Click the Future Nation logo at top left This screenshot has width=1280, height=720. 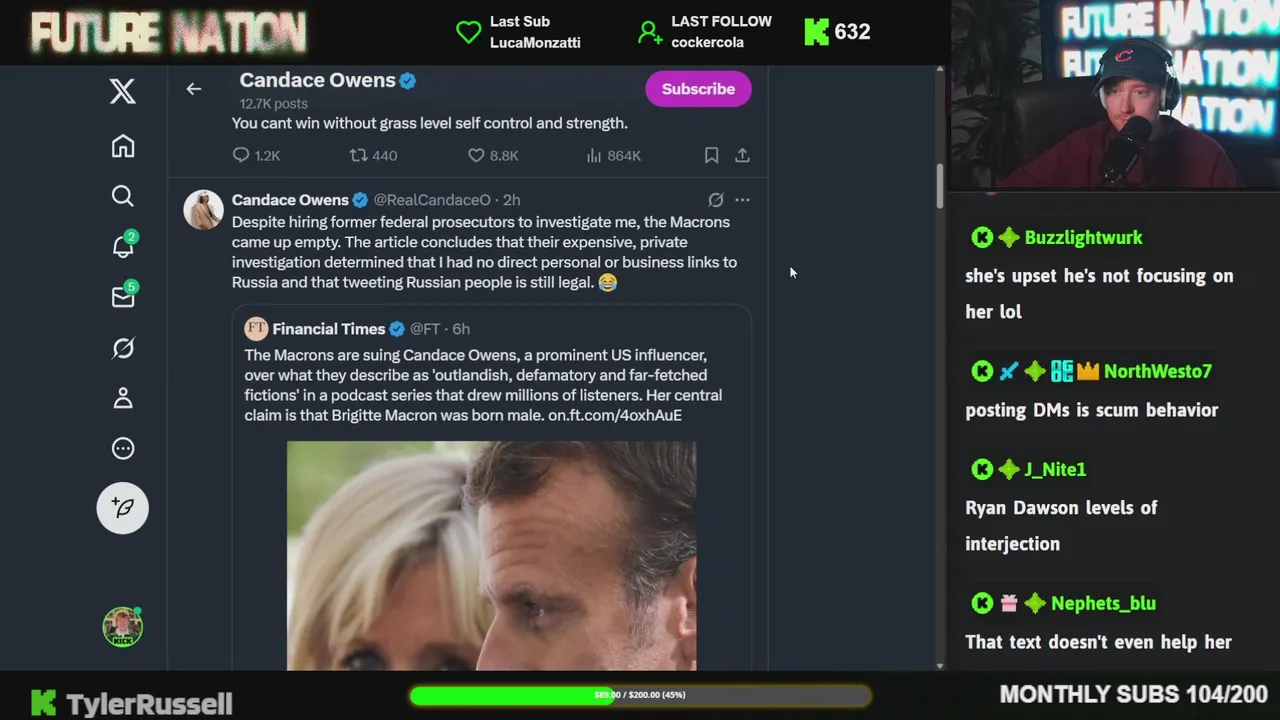coord(168,33)
